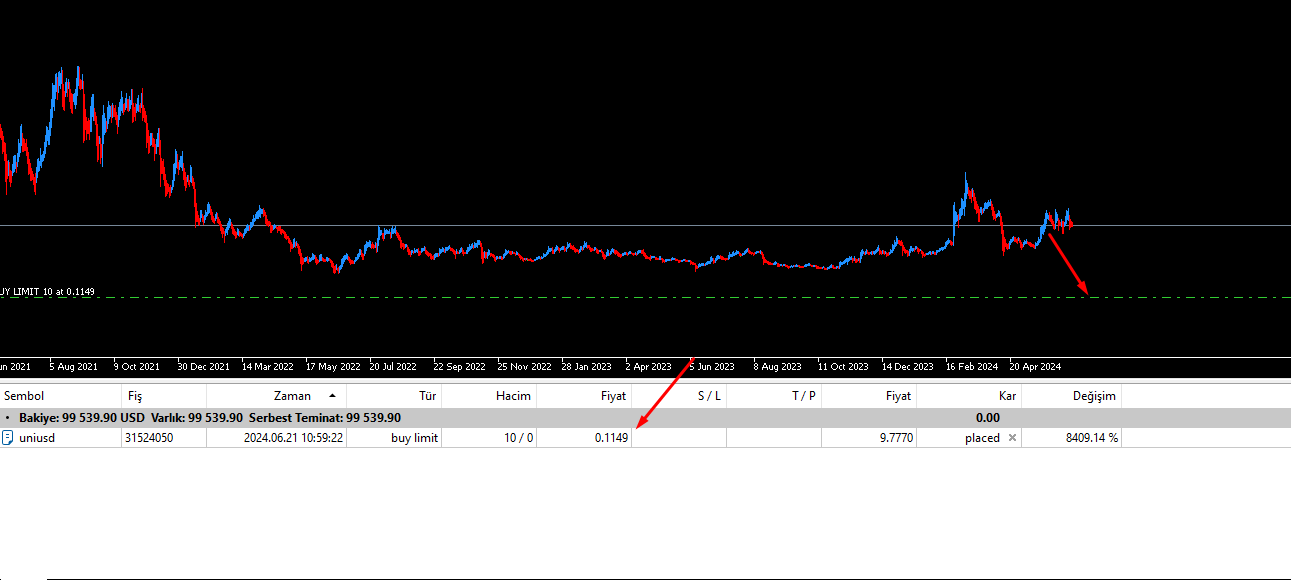Click the 20 Apr 2024 date label
Viewport: 1291px width, 580px height.
pos(1035,366)
